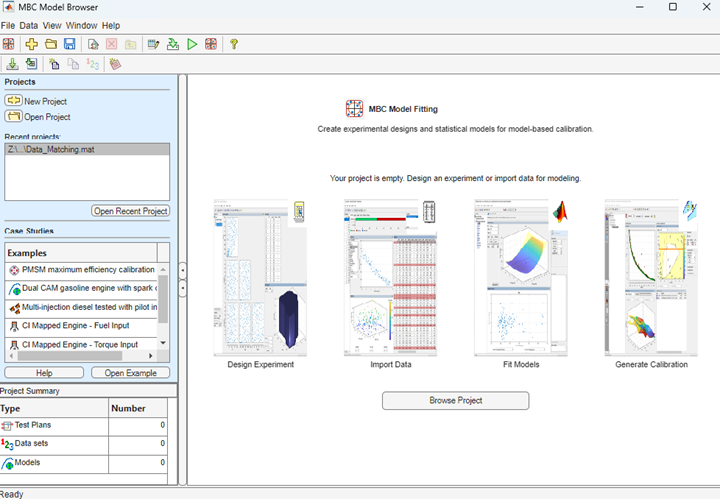Click the Design Experiment thumbnail
The height and width of the screenshot is (499, 720).
pyautogui.click(x=261, y=277)
